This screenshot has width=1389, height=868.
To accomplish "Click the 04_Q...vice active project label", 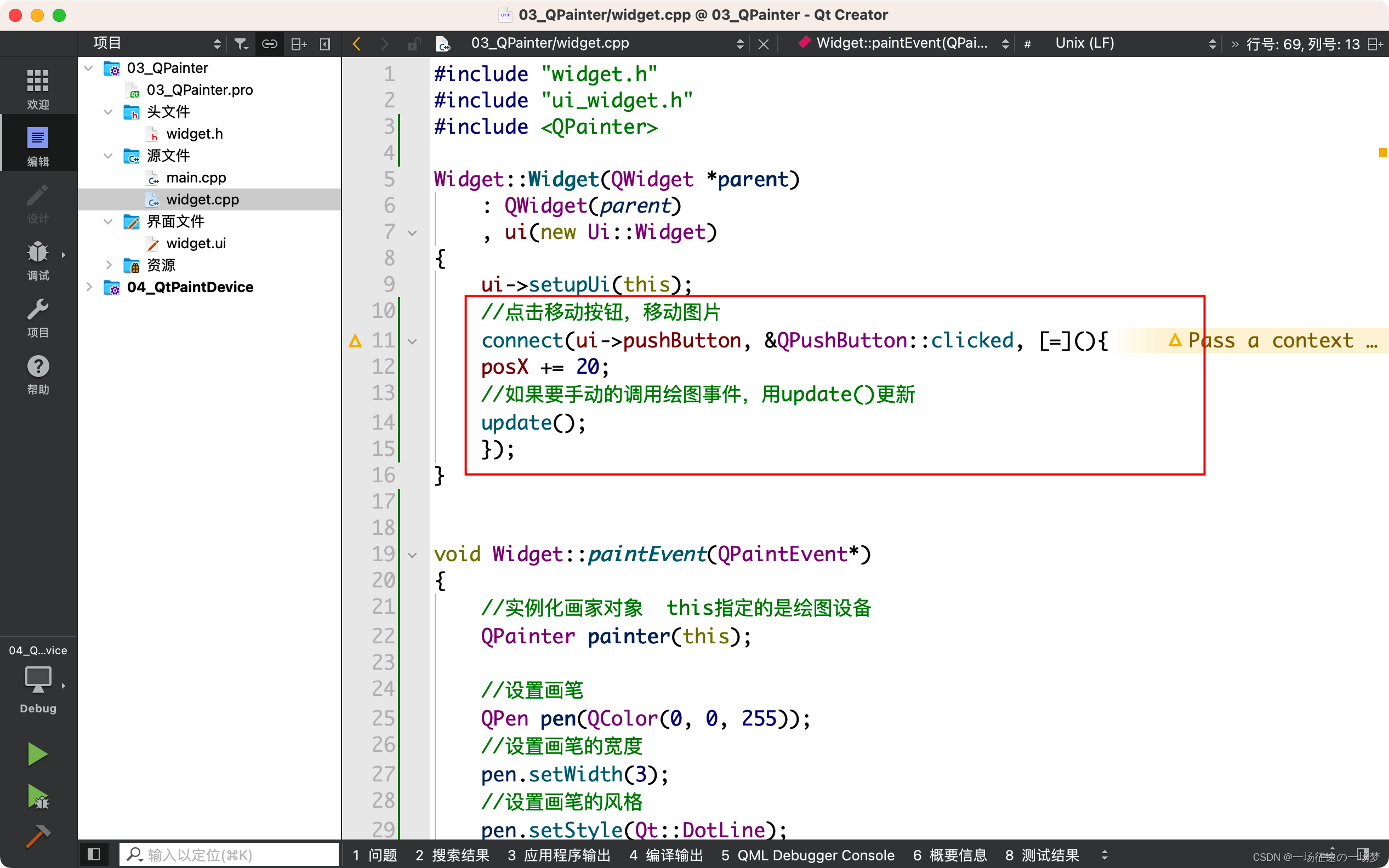I will (38, 650).
